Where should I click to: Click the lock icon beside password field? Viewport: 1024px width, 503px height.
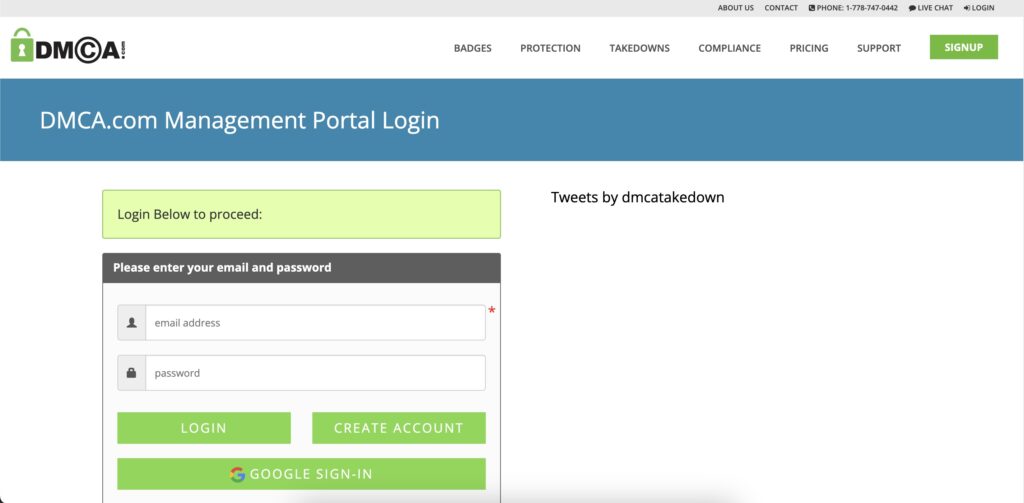coord(132,373)
